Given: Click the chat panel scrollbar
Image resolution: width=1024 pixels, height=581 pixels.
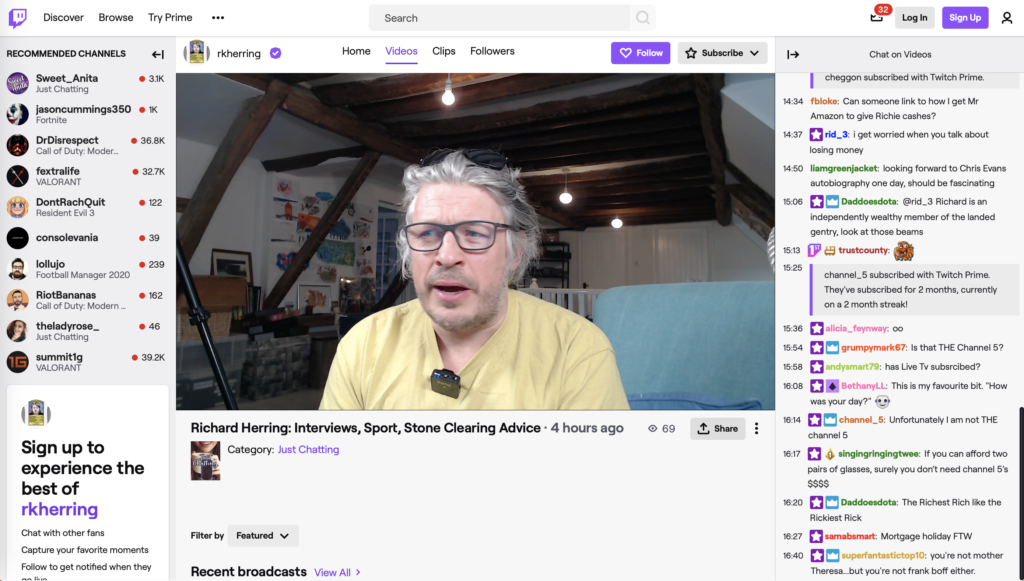Looking at the screenshot, I should coord(1021,493).
